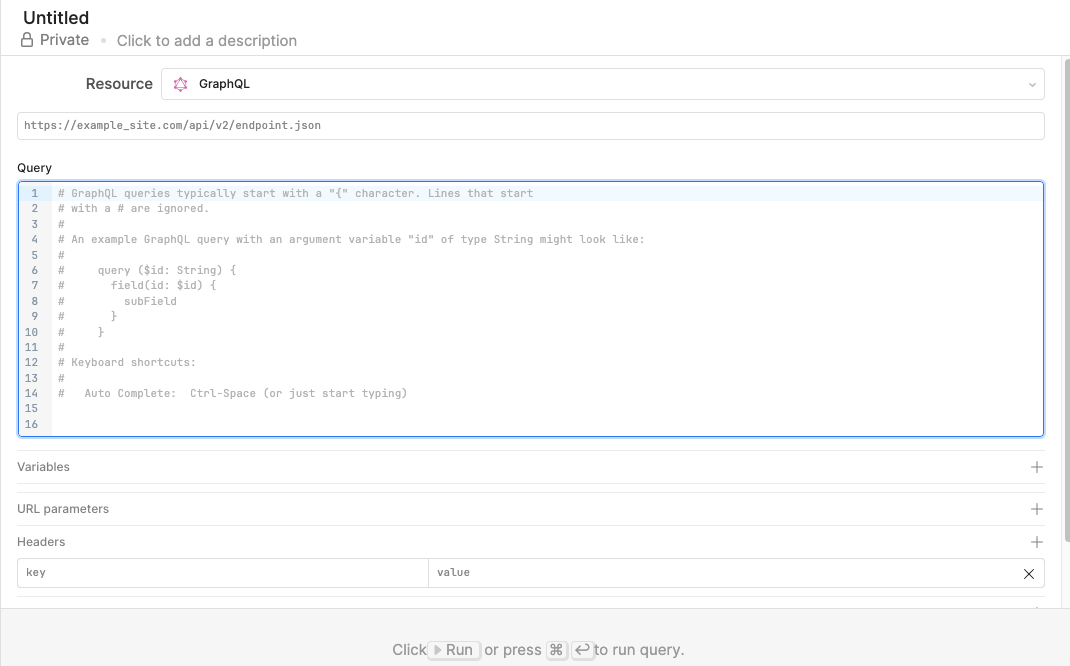This screenshot has width=1070, height=666.
Task: Focus the header value input field
Action: [723, 573]
